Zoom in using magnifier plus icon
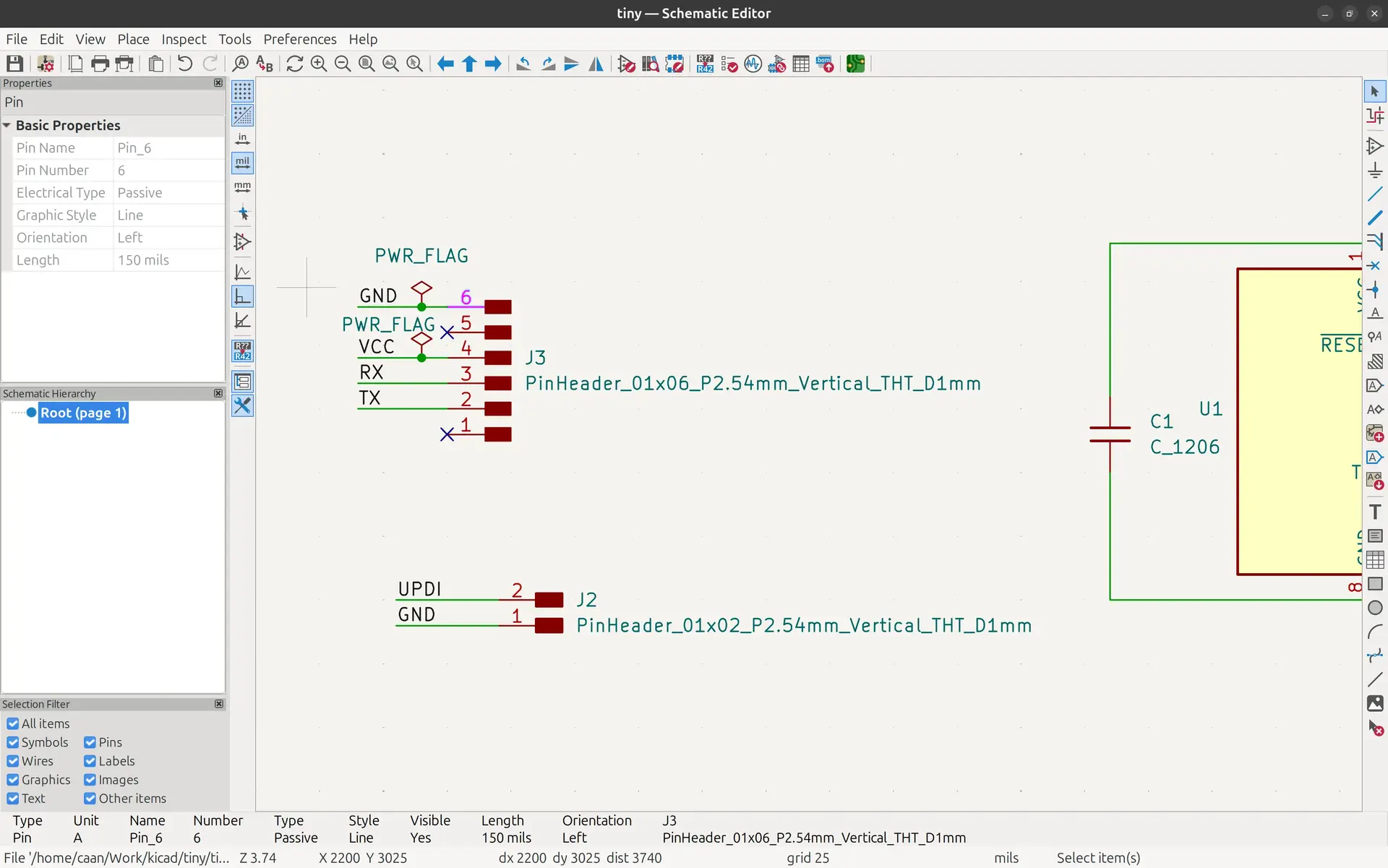The height and width of the screenshot is (868, 1388). pyautogui.click(x=319, y=64)
